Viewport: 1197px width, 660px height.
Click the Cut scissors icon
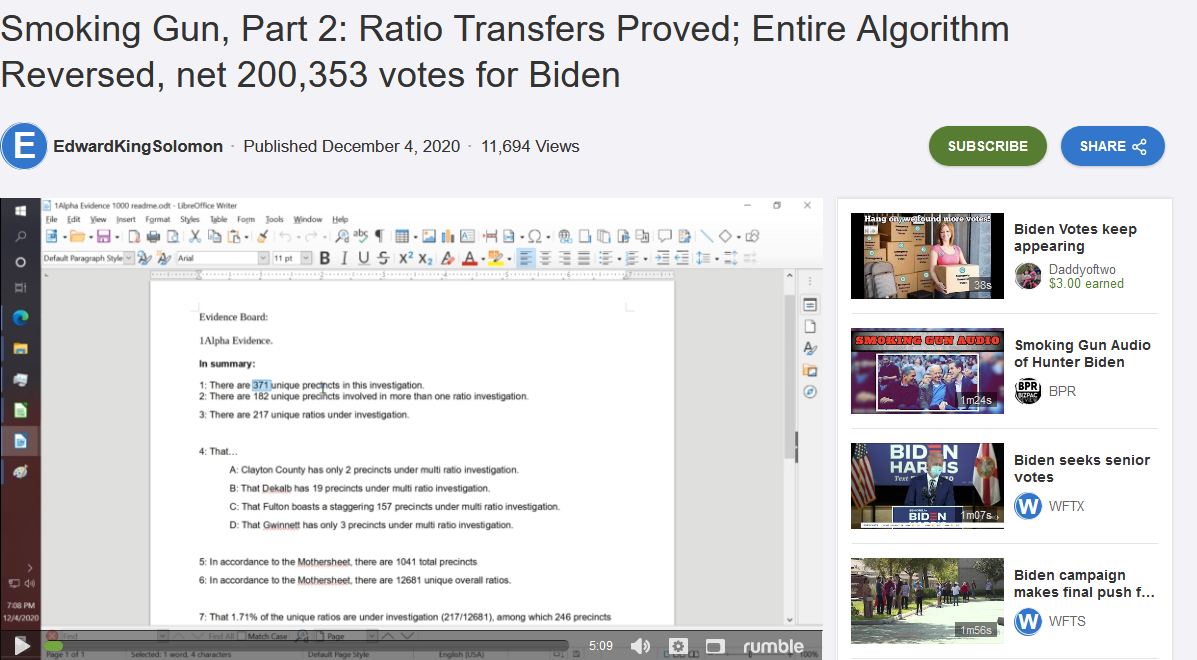pyautogui.click(x=195, y=237)
